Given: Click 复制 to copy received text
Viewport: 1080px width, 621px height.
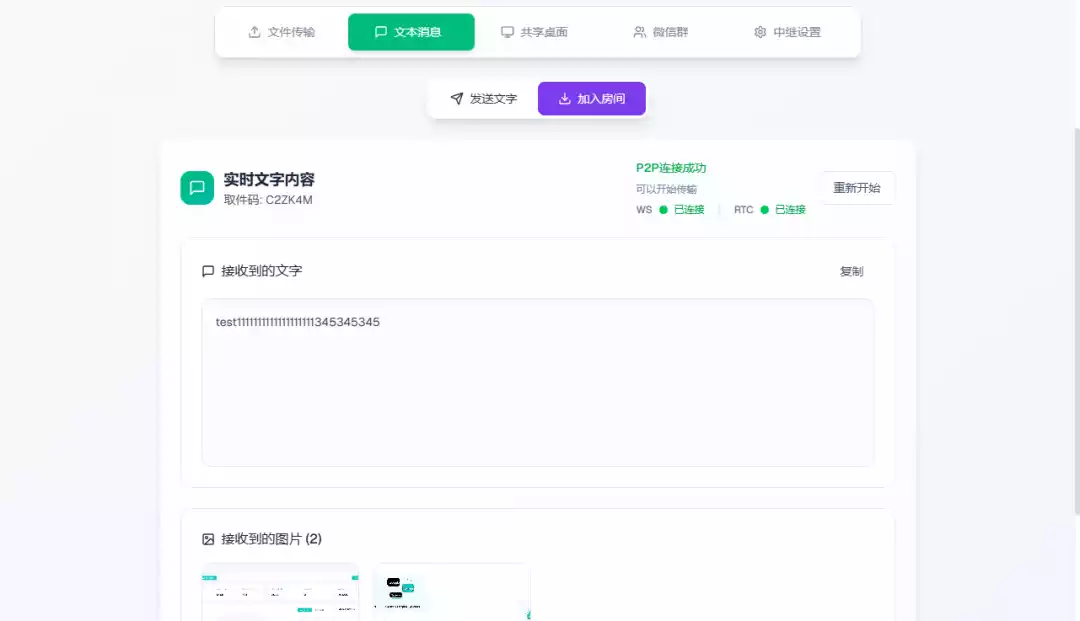Looking at the screenshot, I should tap(851, 270).
